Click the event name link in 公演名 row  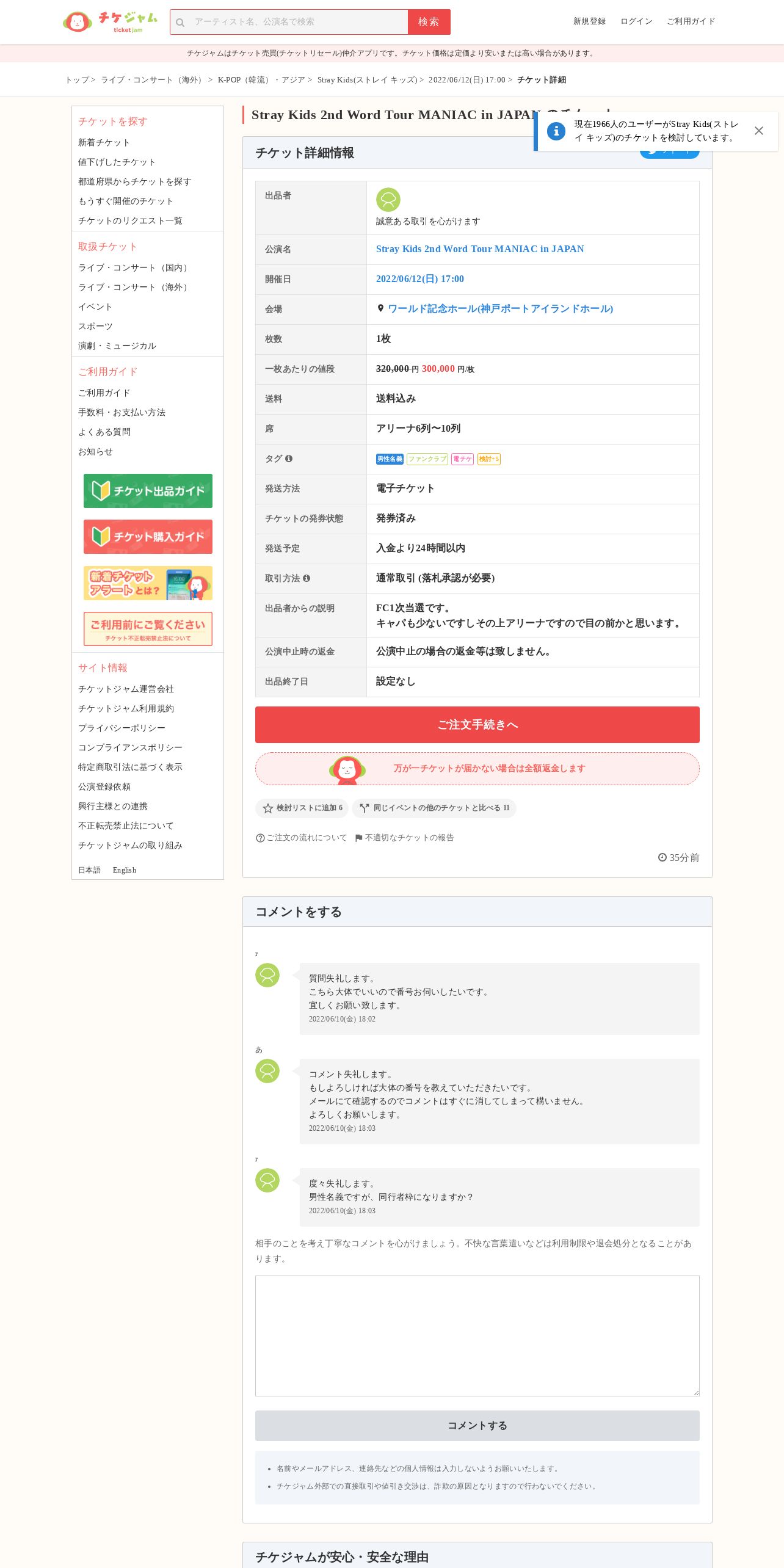[x=480, y=249]
